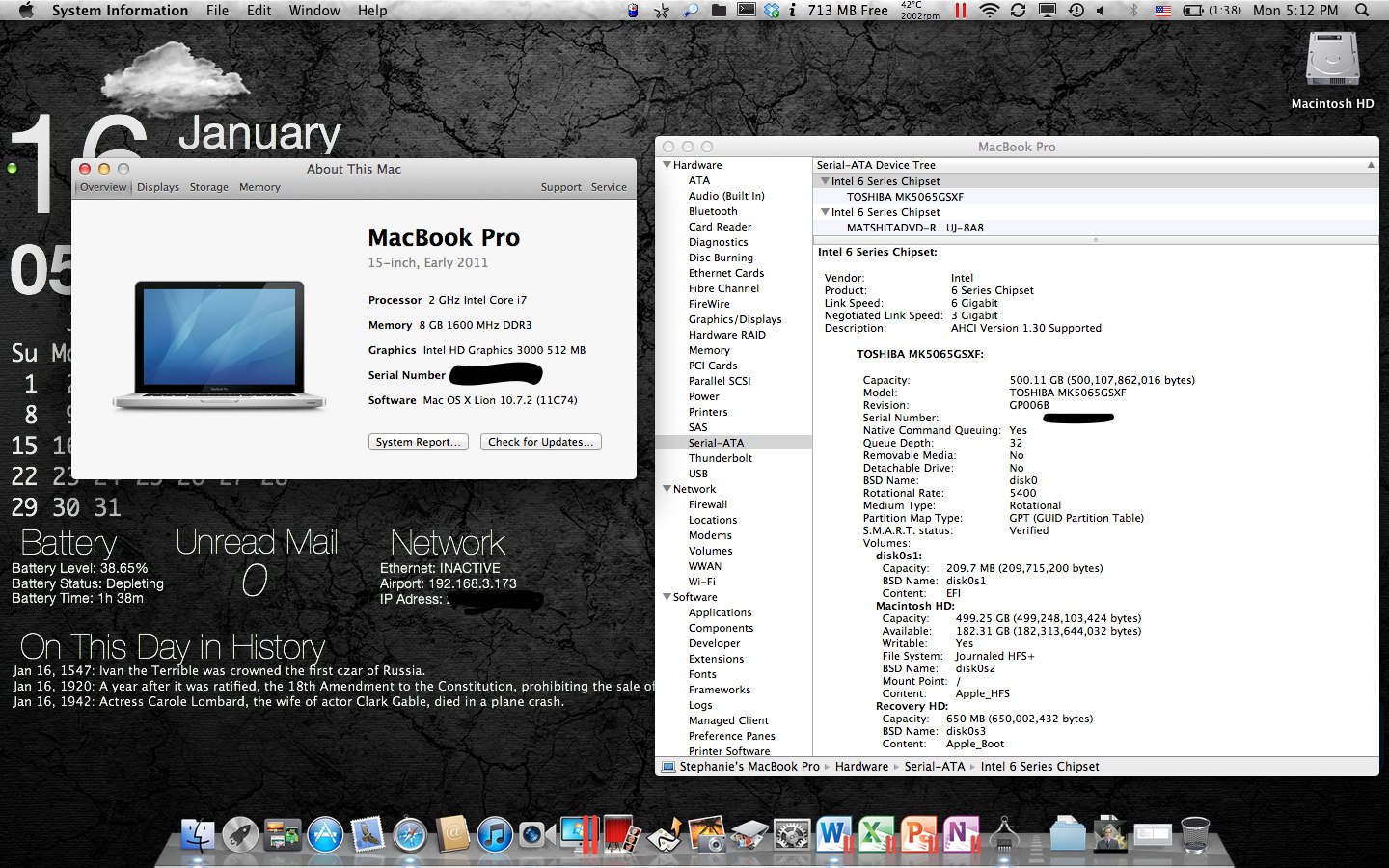Select Bluetooth in the Hardware sidebar
Image resolution: width=1389 pixels, height=868 pixels.
pyautogui.click(x=713, y=211)
